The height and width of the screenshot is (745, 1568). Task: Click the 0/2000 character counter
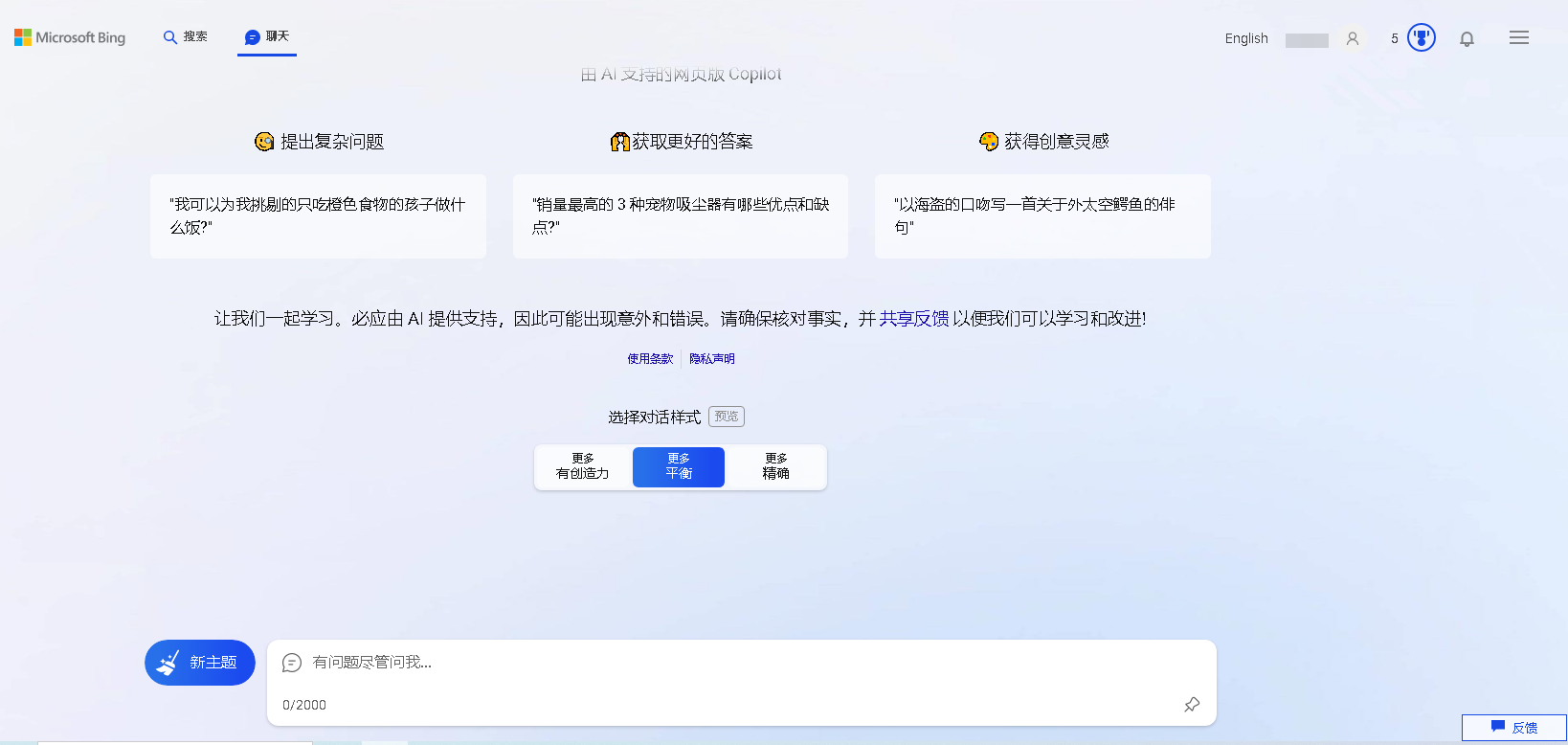(304, 705)
